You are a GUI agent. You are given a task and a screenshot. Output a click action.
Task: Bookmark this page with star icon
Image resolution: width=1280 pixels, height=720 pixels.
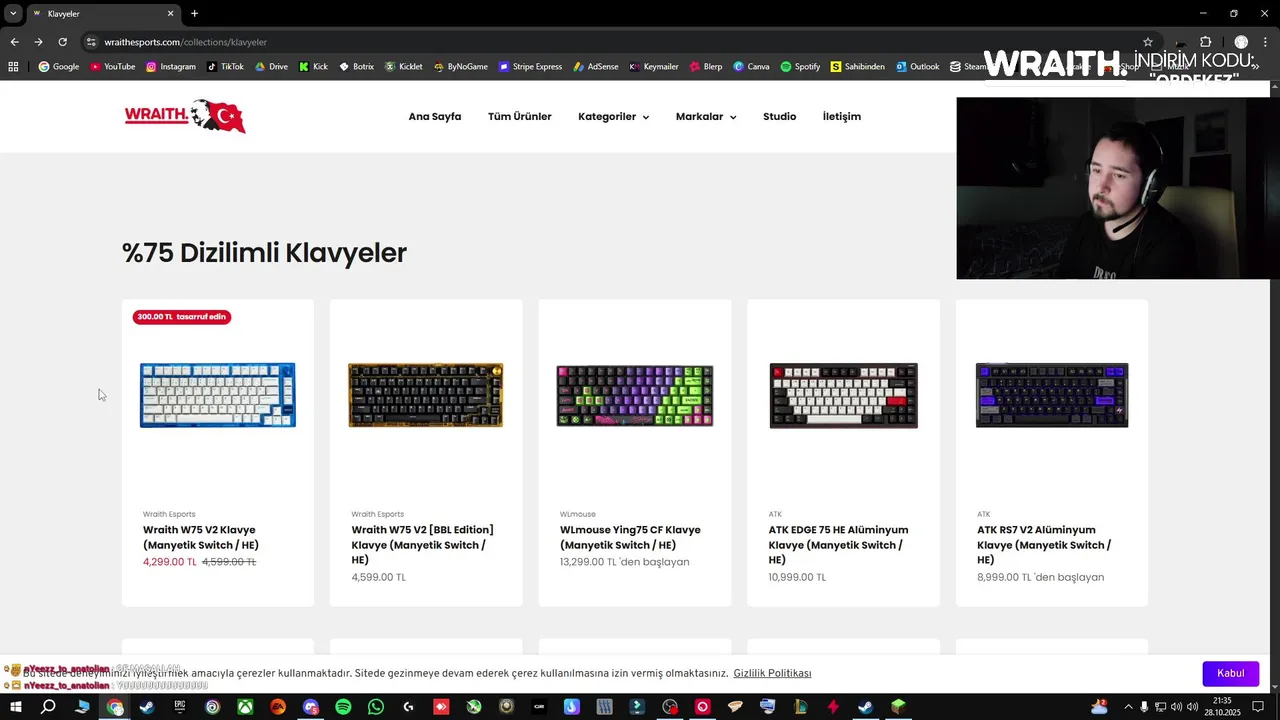pos(1148,42)
